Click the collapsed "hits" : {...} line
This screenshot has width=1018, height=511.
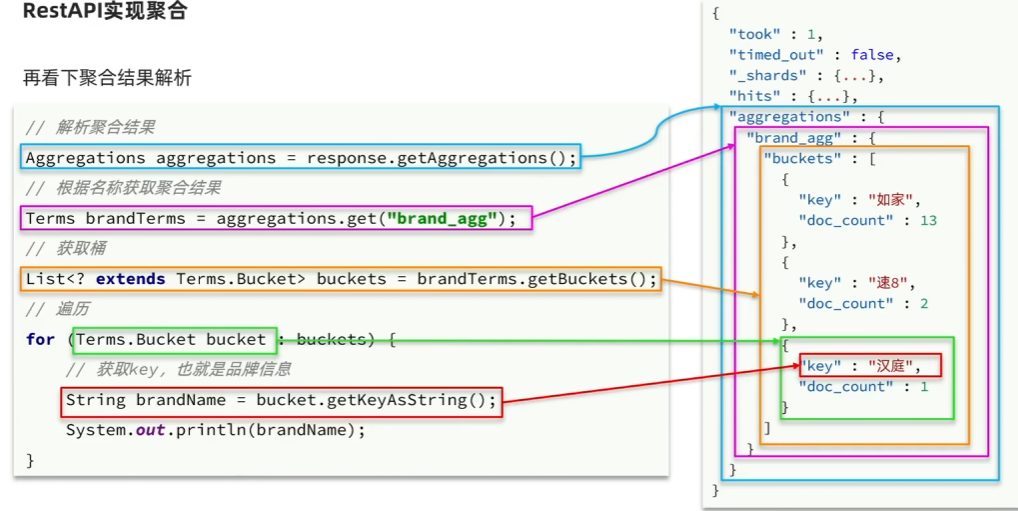[793, 96]
